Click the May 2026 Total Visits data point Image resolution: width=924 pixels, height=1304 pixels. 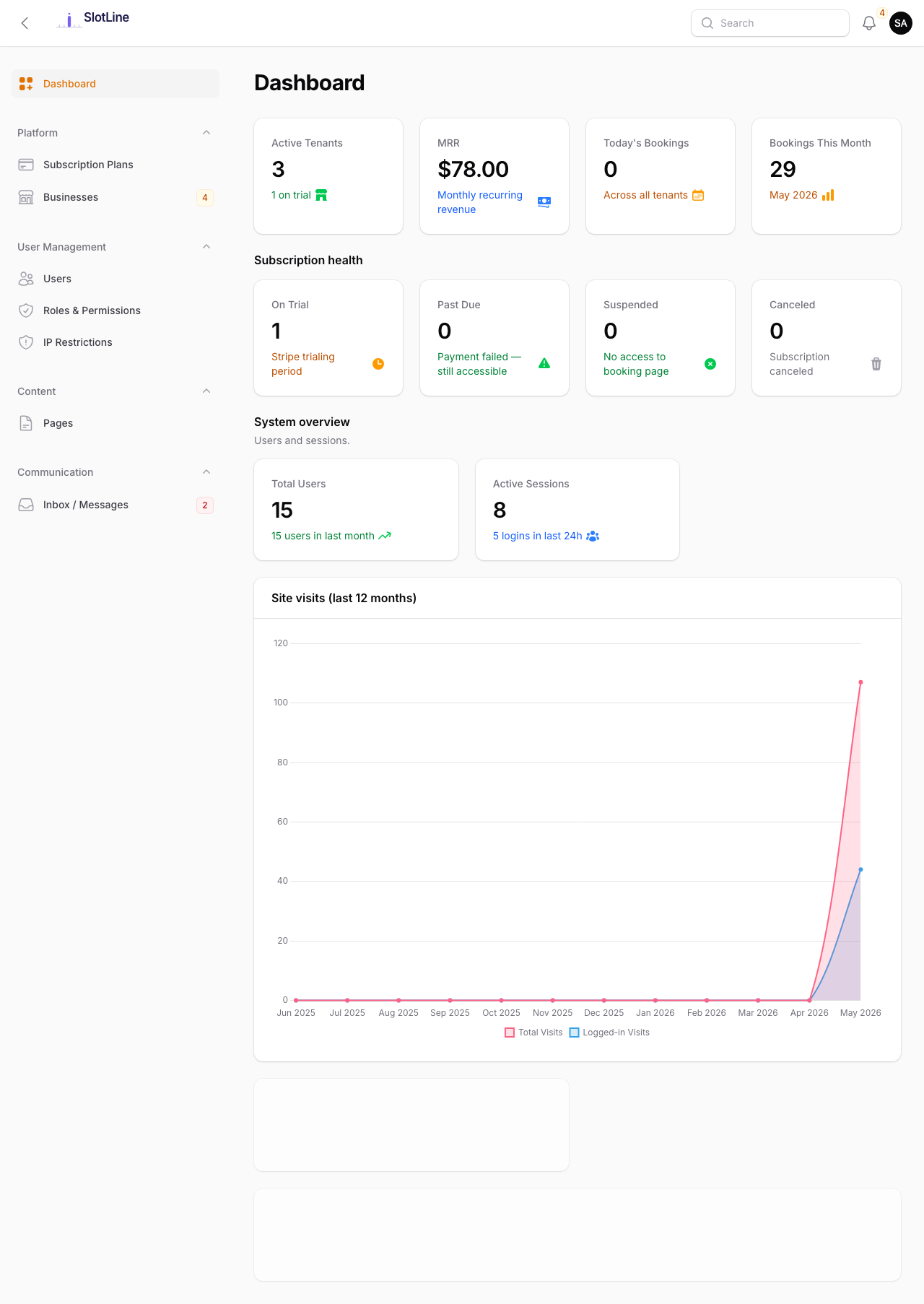point(860,682)
